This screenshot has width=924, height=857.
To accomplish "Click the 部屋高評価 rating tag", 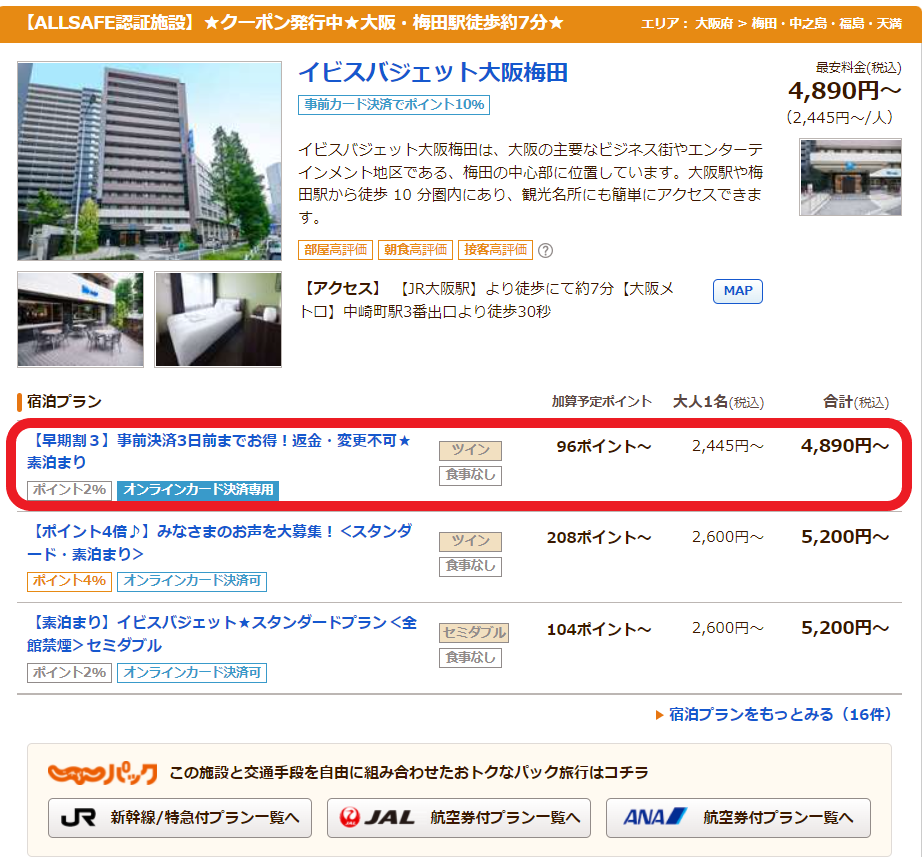I will [335, 250].
